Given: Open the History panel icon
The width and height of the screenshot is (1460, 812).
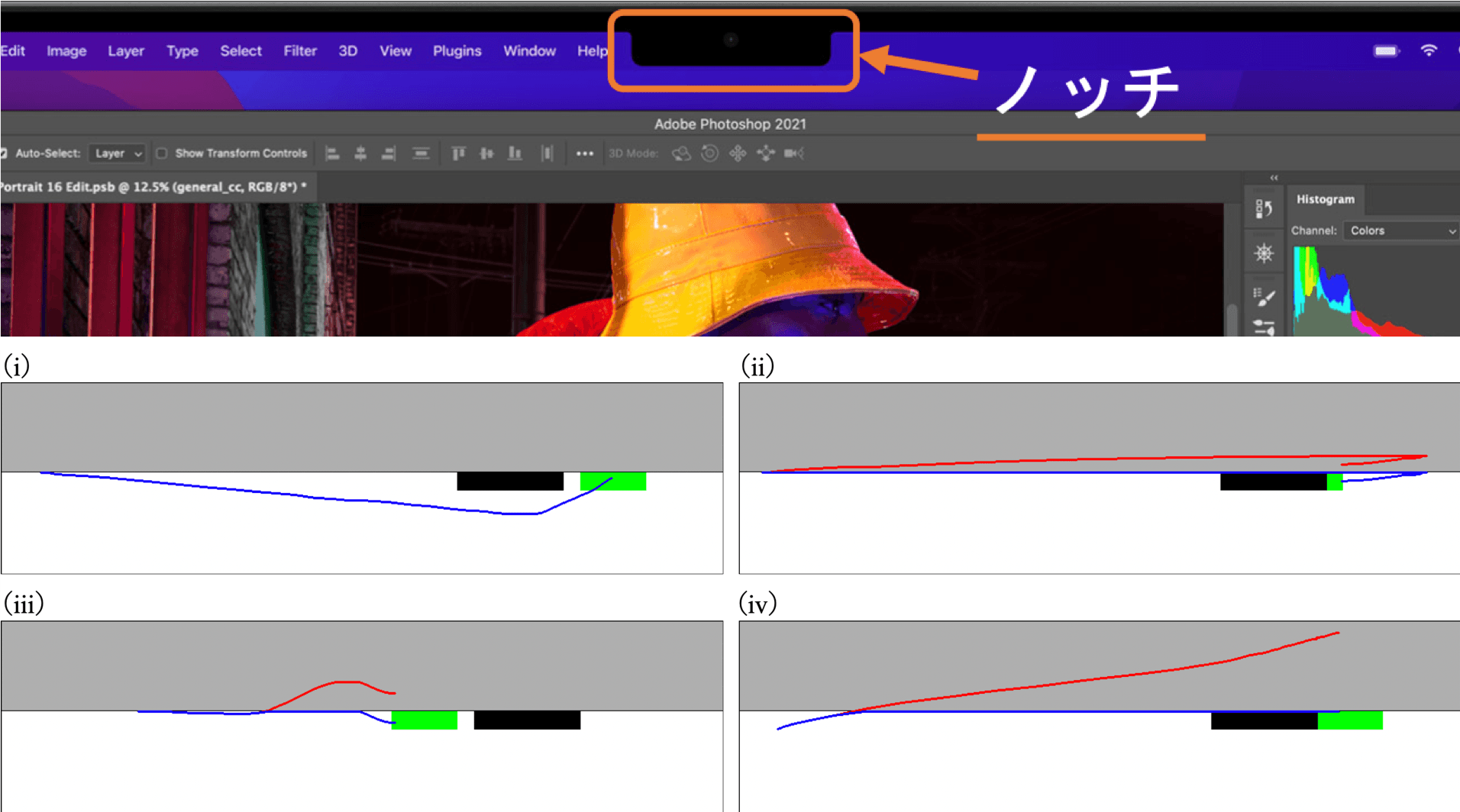Looking at the screenshot, I should click(x=1264, y=208).
